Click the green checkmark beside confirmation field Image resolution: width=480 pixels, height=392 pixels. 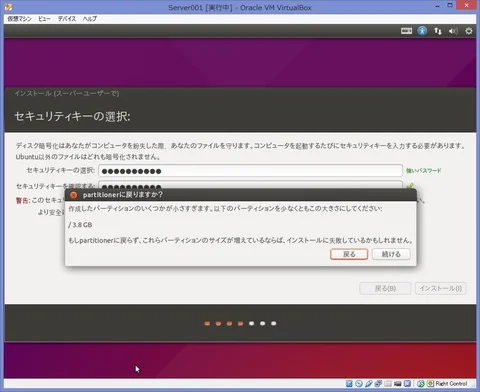pyautogui.click(x=410, y=186)
